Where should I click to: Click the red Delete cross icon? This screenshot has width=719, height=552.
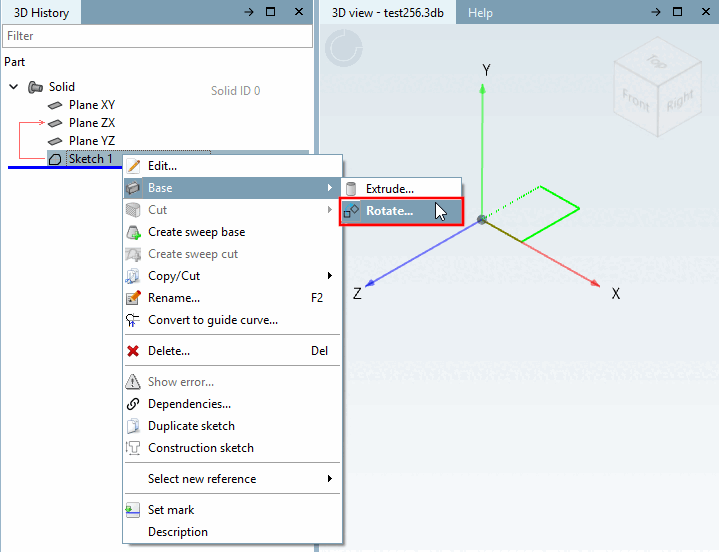pyautogui.click(x=133, y=351)
